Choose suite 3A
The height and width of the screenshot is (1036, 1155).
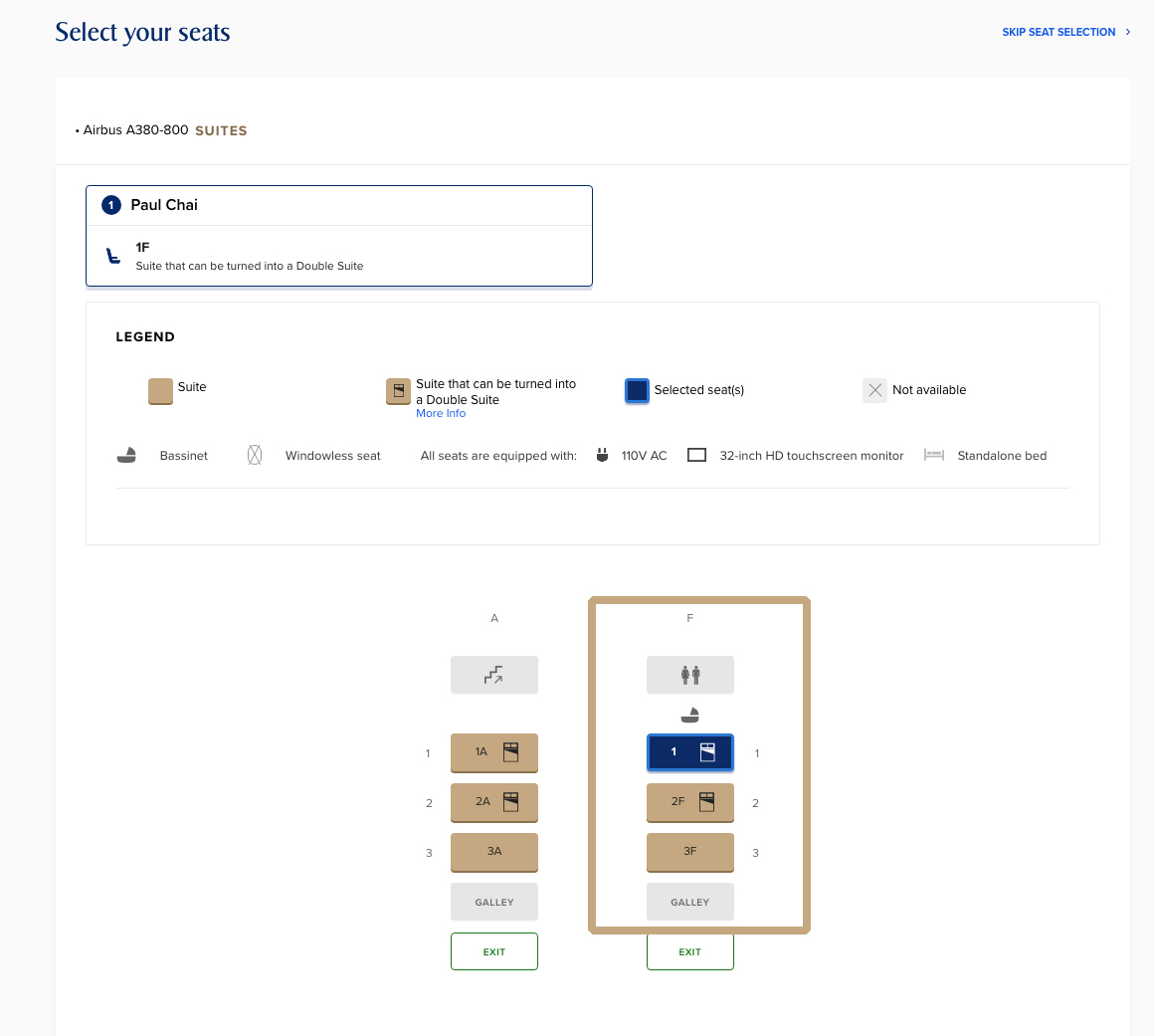[x=493, y=852]
